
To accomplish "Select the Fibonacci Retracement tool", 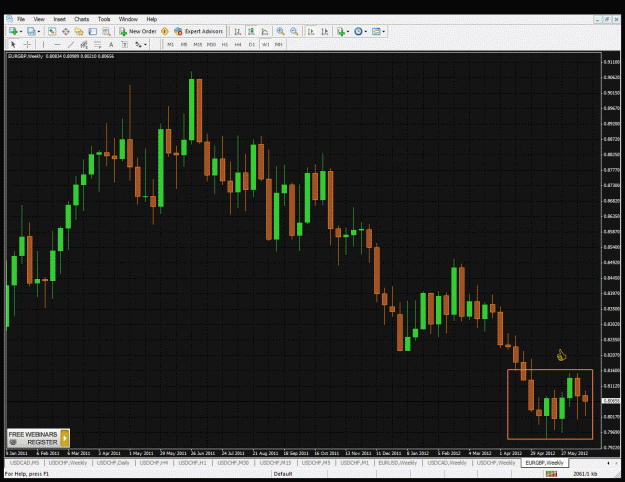I will click(x=98, y=44).
